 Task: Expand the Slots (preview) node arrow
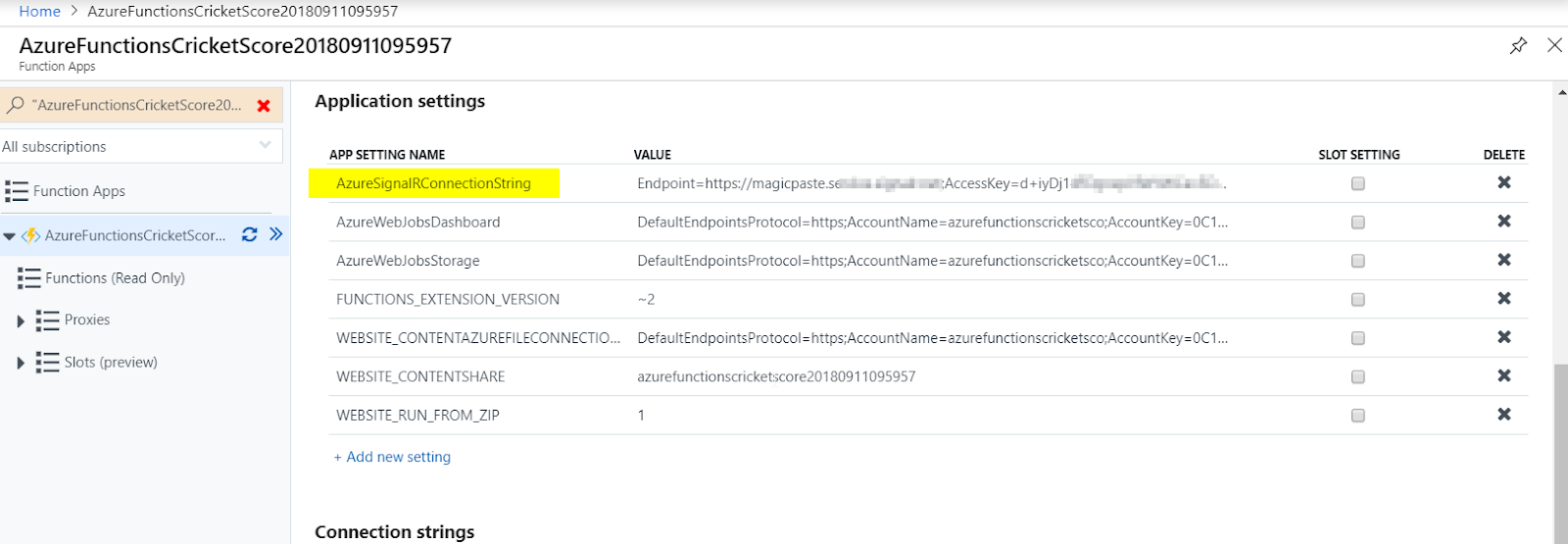point(21,364)
